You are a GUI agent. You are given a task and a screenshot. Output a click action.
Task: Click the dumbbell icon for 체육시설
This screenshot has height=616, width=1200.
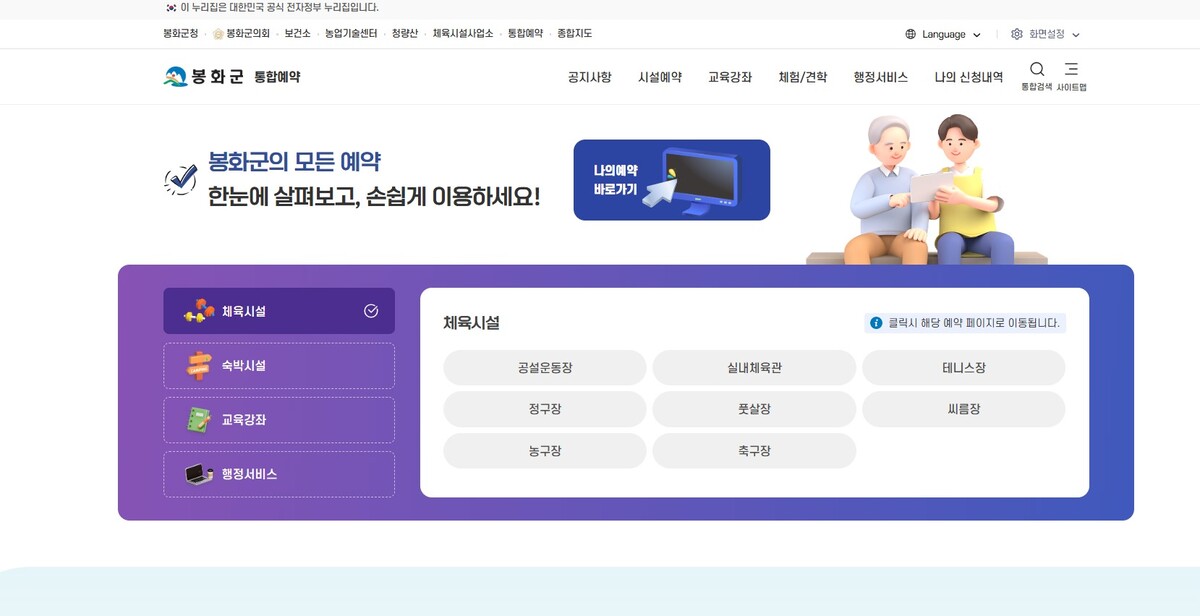point(199,311)
